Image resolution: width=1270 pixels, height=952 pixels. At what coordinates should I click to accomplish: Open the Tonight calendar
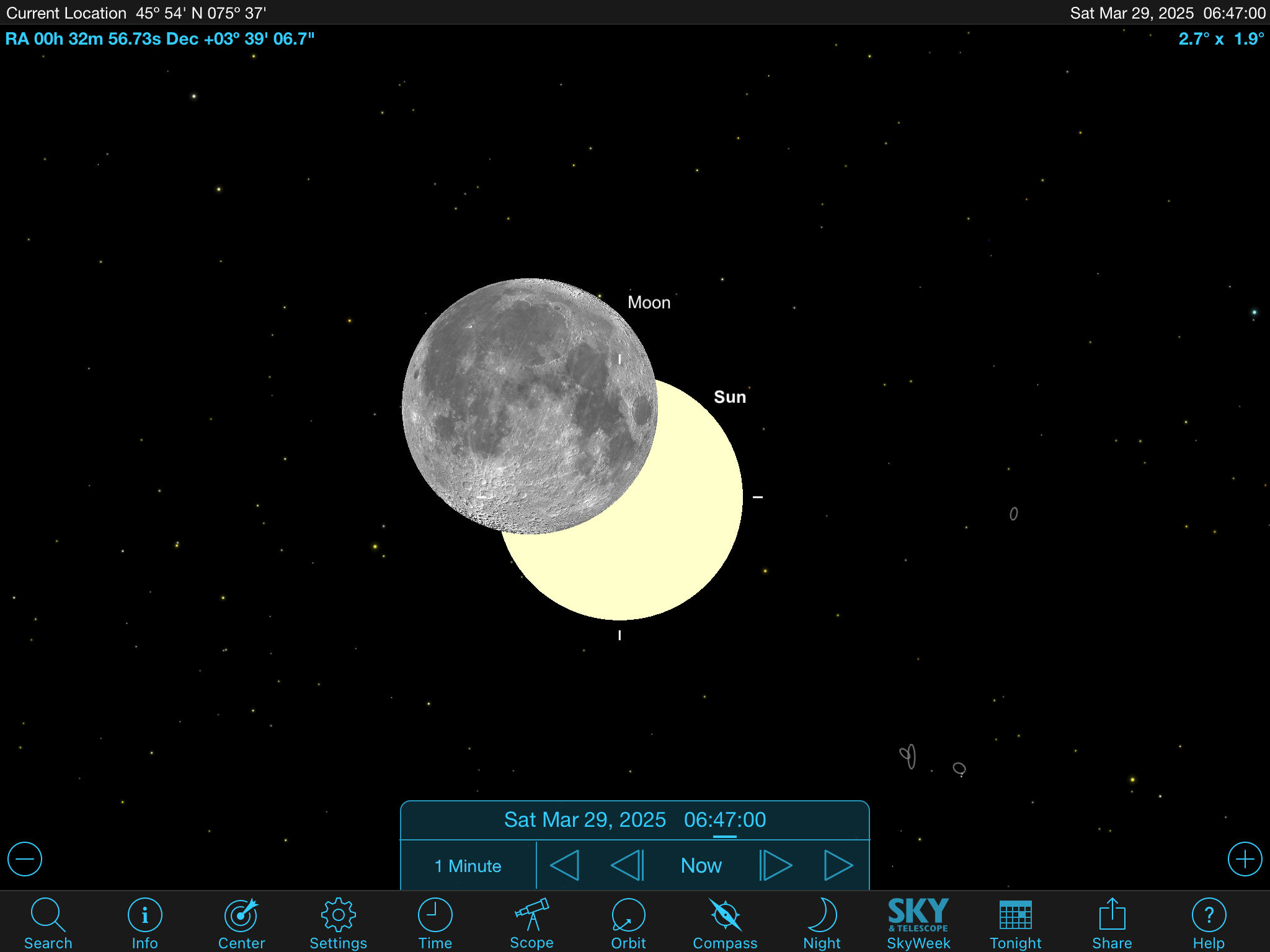(x=1015, y=922)
